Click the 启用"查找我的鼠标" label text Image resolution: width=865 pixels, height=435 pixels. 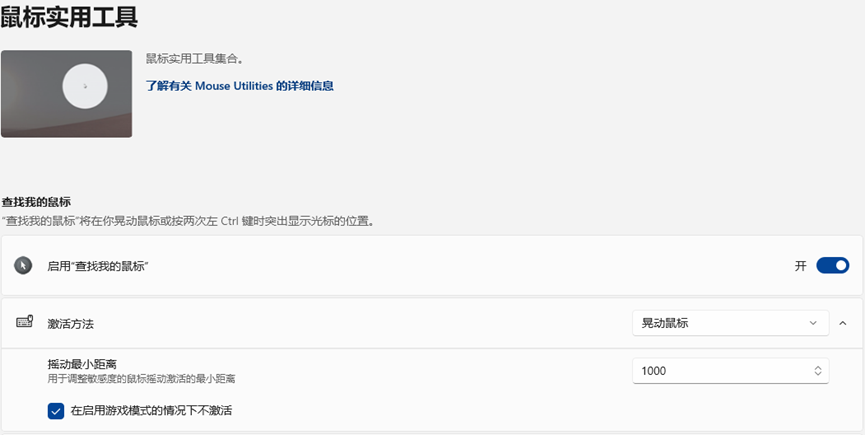98,267
